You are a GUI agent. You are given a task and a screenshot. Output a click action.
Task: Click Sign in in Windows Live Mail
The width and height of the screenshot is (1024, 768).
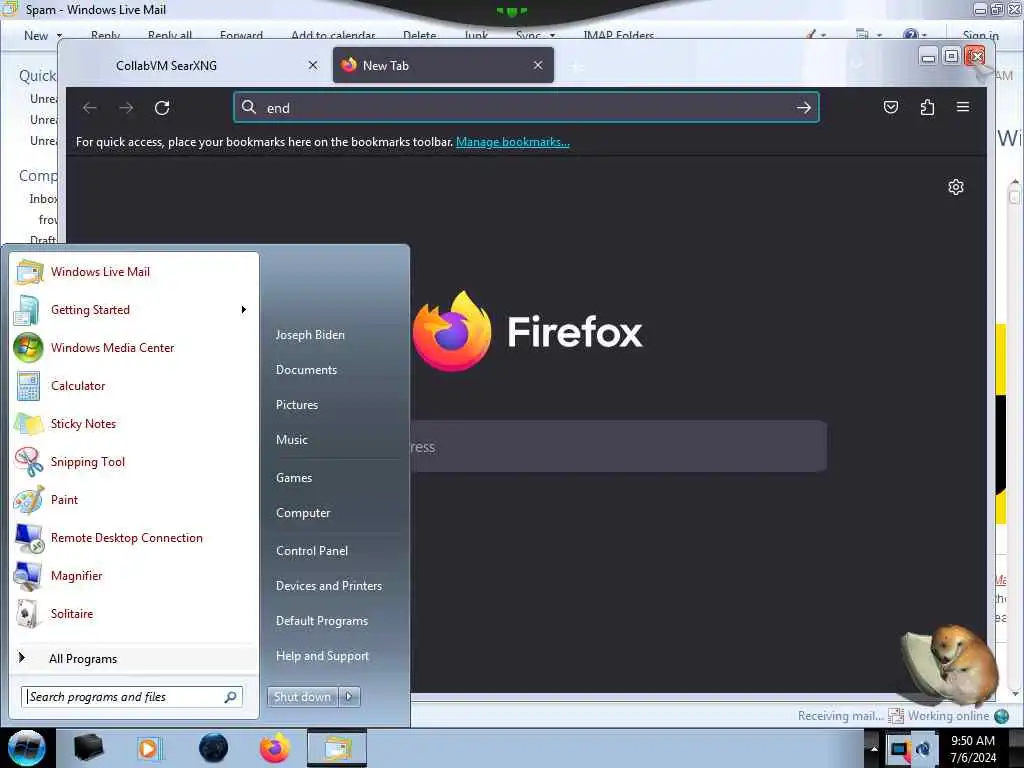980,35
